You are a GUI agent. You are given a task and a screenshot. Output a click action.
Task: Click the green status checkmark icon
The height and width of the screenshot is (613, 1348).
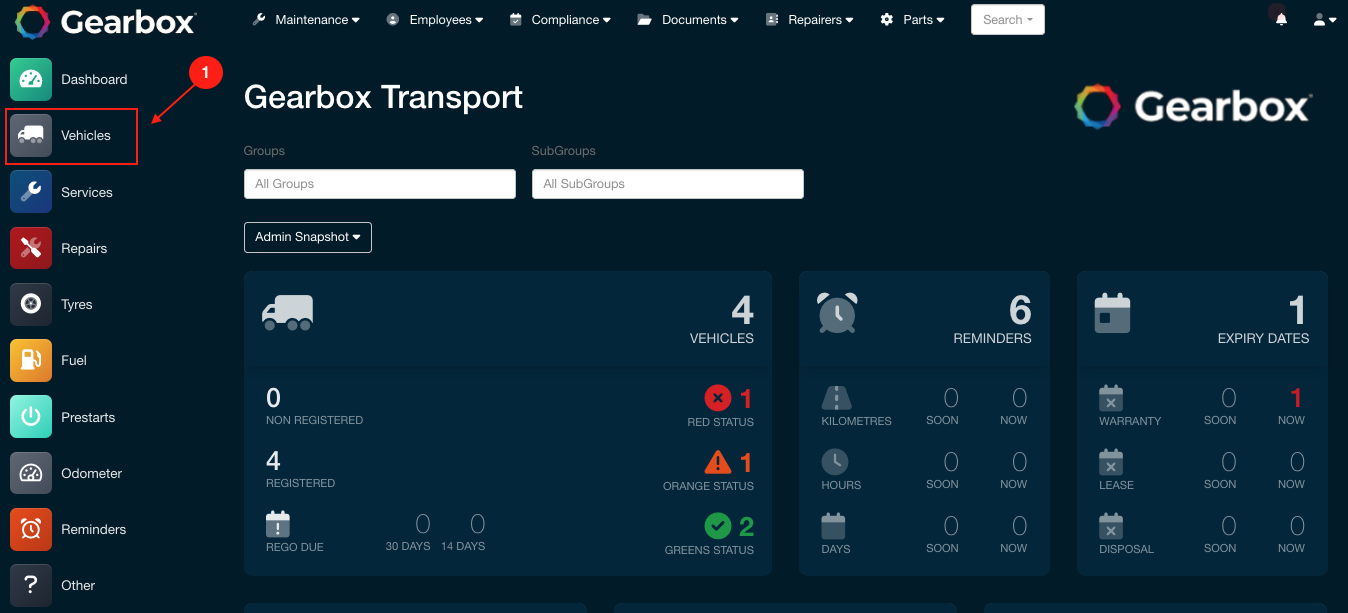tap(718, 525)
